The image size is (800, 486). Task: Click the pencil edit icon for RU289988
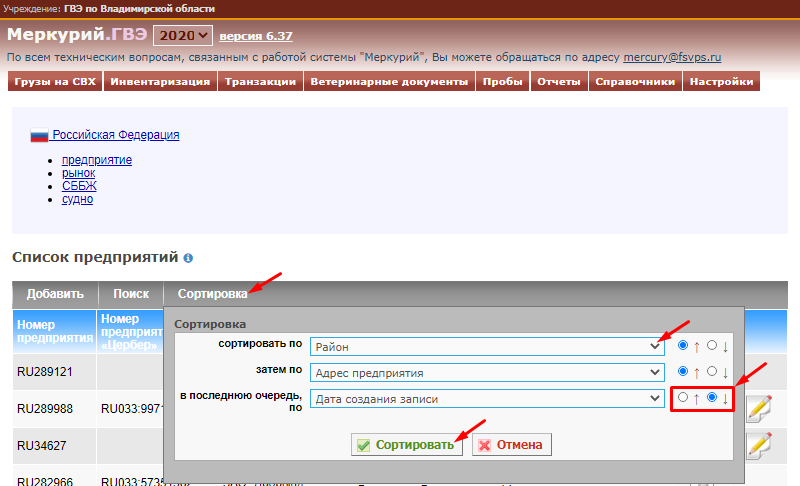click(758, 407)
